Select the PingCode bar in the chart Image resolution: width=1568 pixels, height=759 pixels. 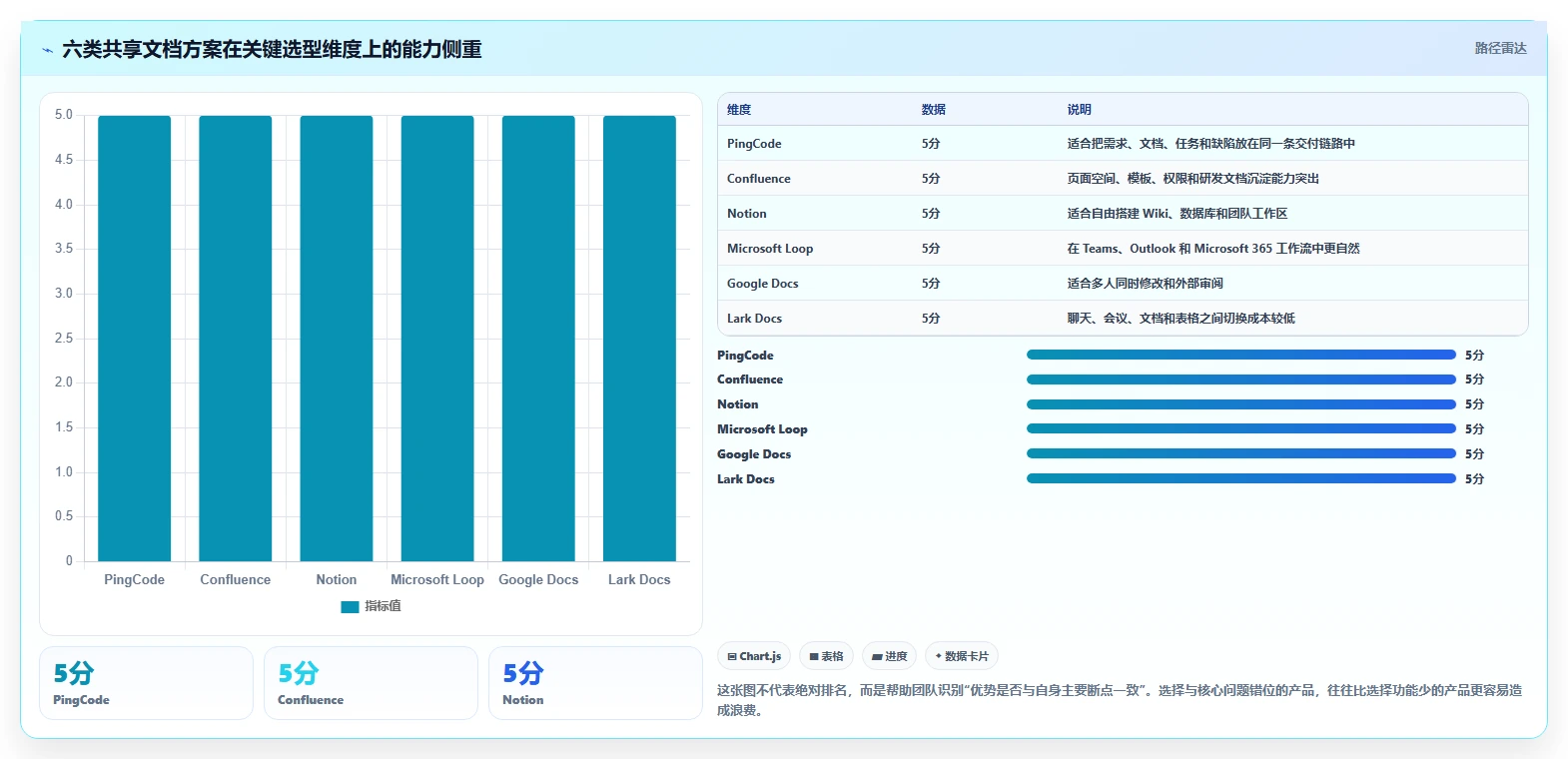tap(134, 339)
